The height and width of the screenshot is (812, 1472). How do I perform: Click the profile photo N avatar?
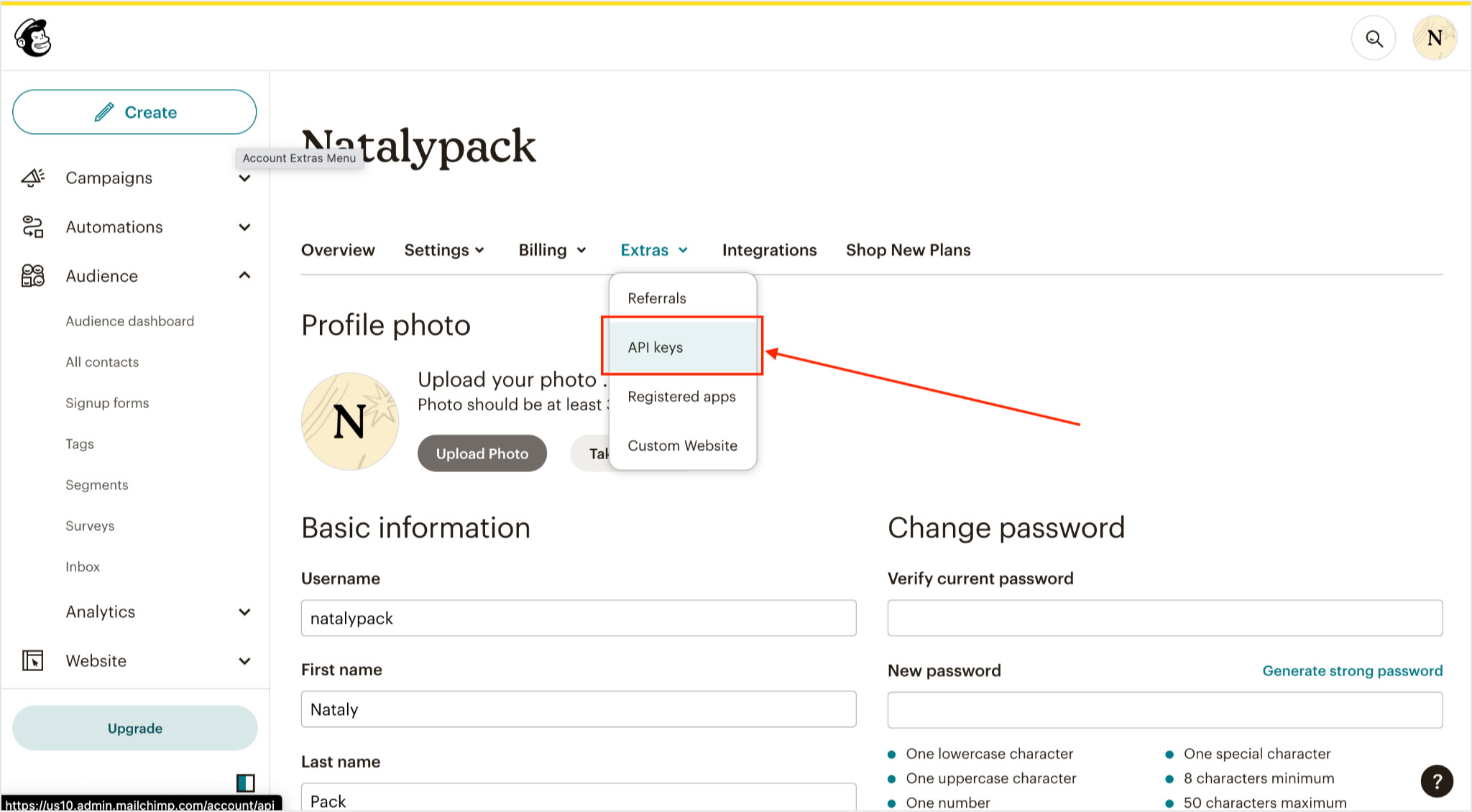coord(350,421)
